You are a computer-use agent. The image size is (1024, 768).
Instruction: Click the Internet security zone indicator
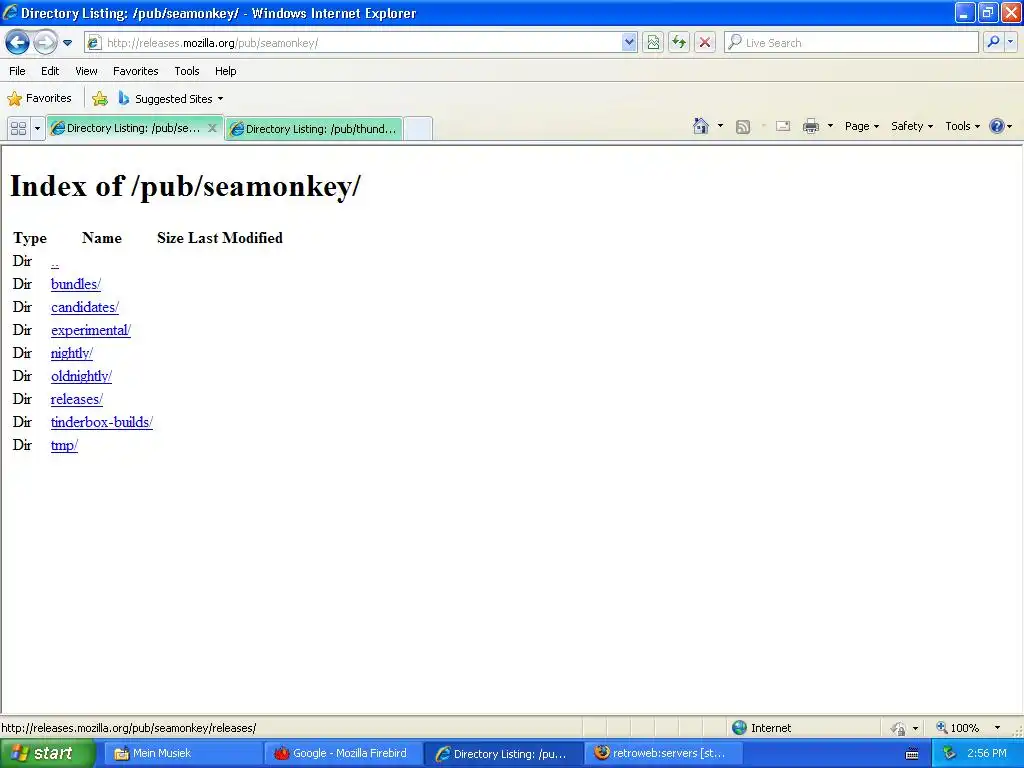pyautogui.click(x=761, y=728)
